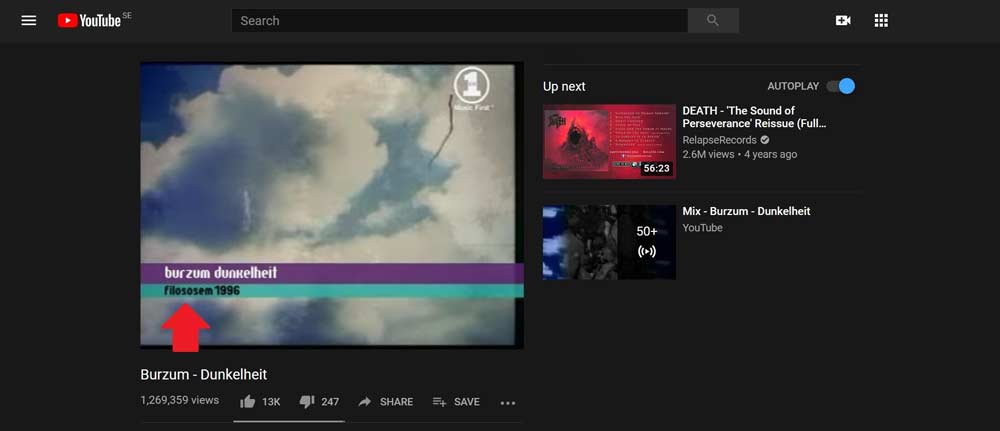Open the Mix Burzum Dunkelheit thumbnail
Viewport: 1000px width, 431px height.
coord(609,242)
